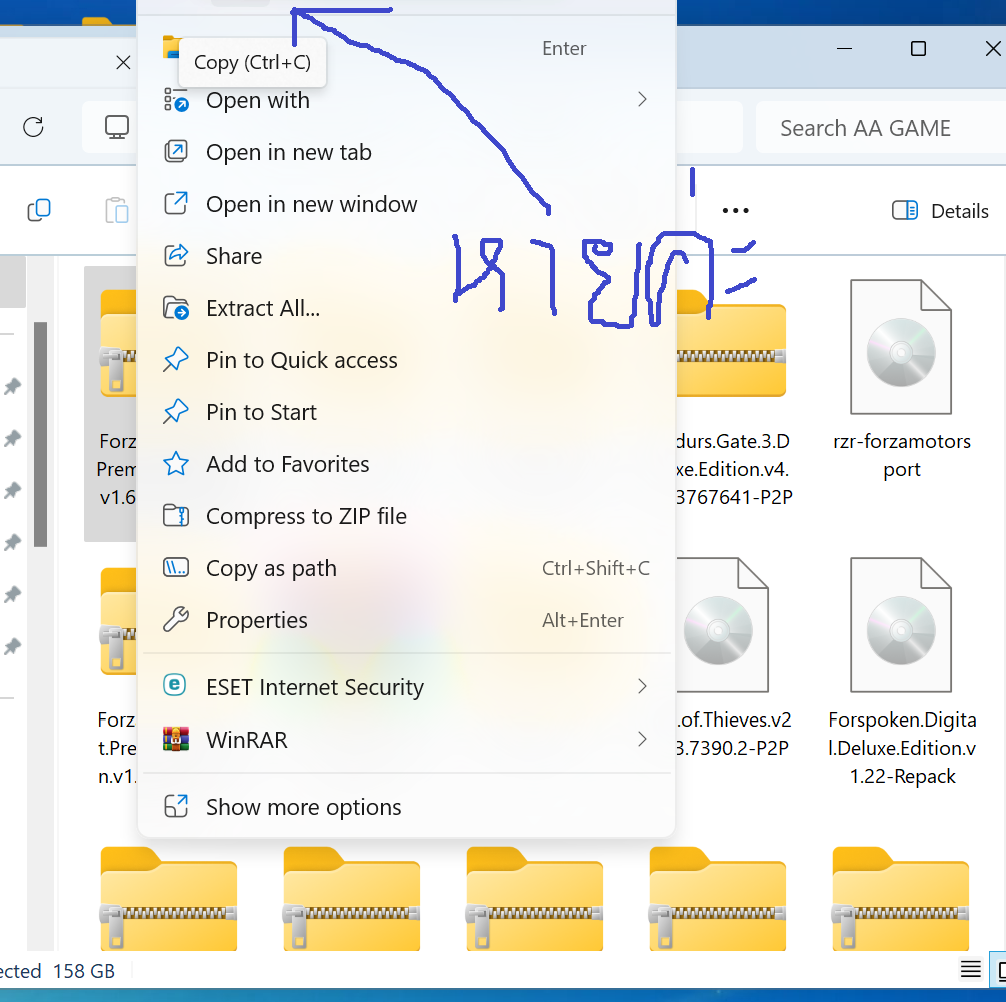Click the Compress to ZIP icon
The height and width of the screenshot is (1002, 1006).
176,515
